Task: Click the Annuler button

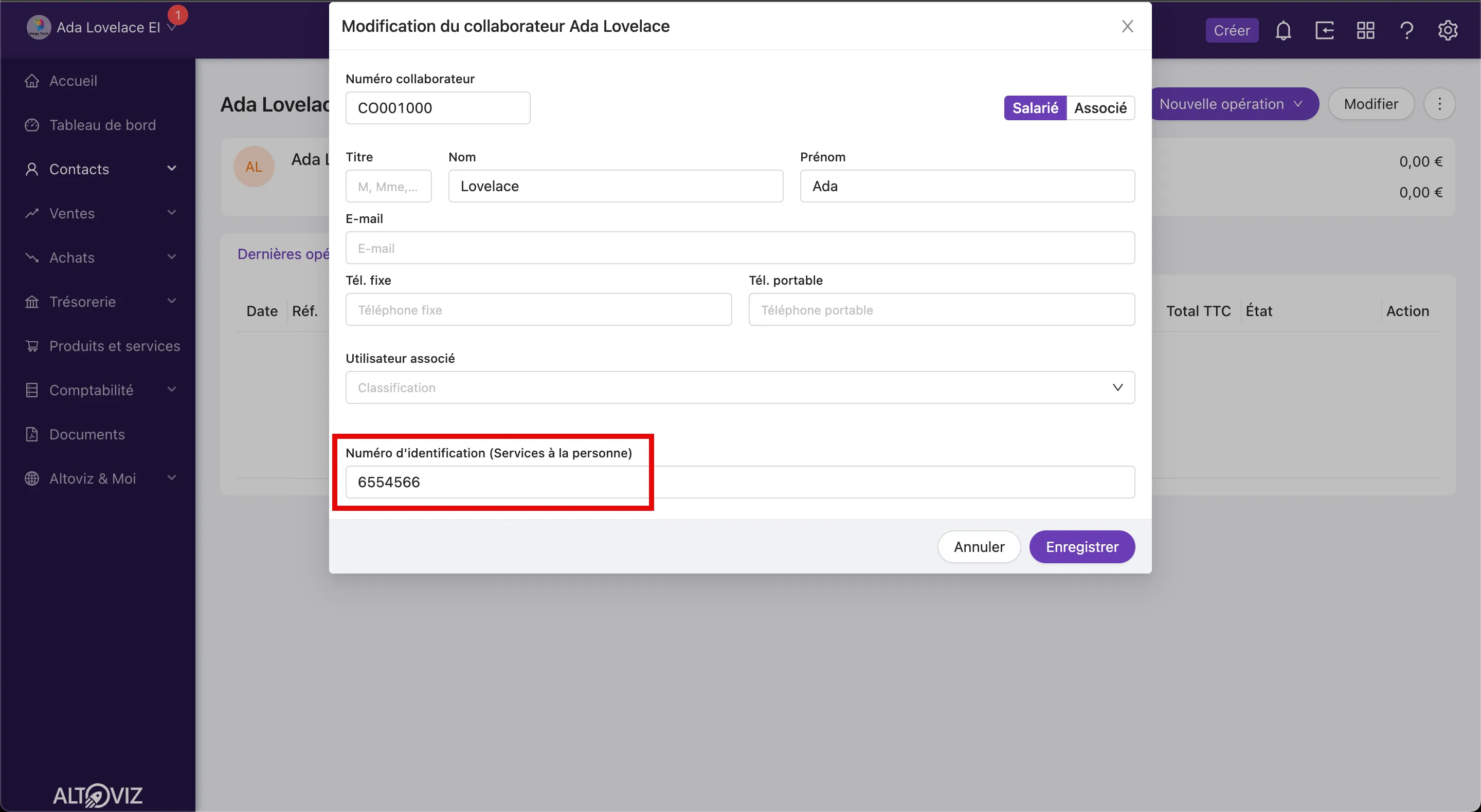Action: click(x=979, y=547)
